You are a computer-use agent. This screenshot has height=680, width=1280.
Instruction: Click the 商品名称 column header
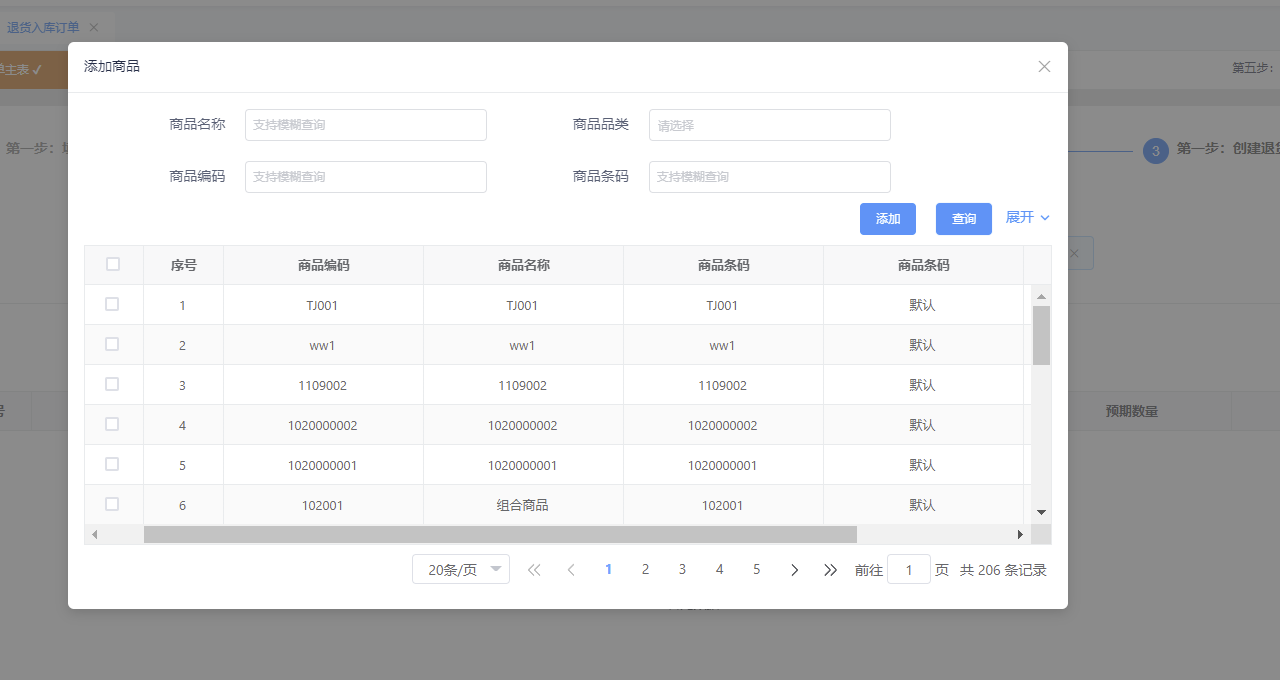[523, 265]
